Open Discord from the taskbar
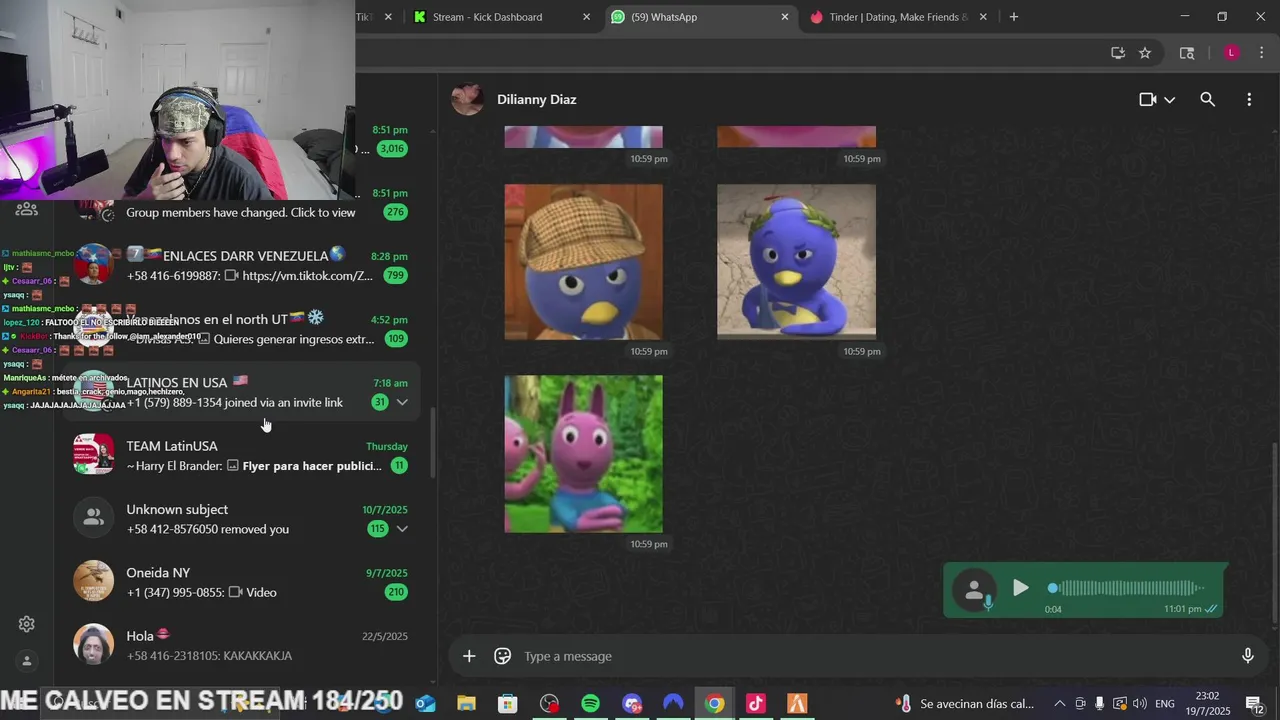 [632, 704]
